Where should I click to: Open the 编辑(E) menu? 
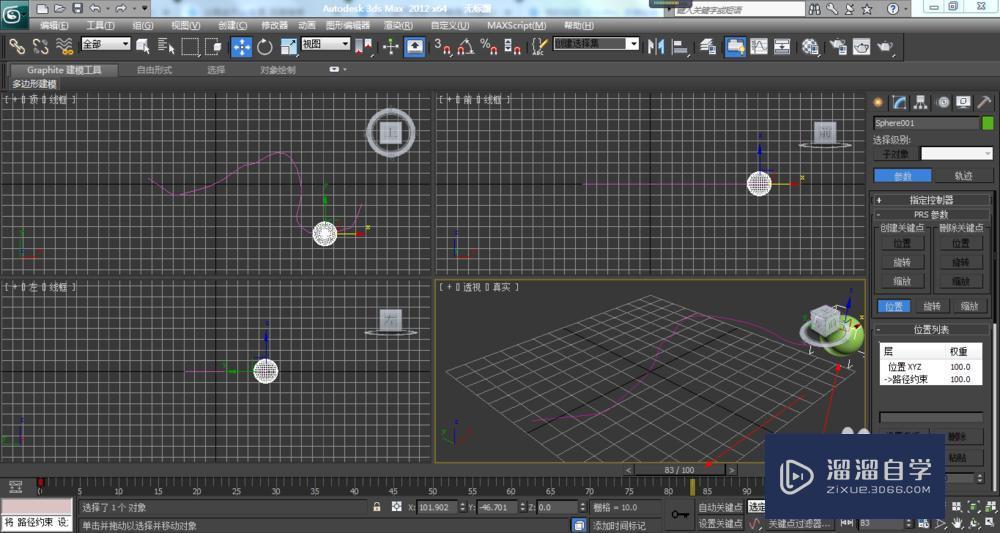click(x=54, y=26)
